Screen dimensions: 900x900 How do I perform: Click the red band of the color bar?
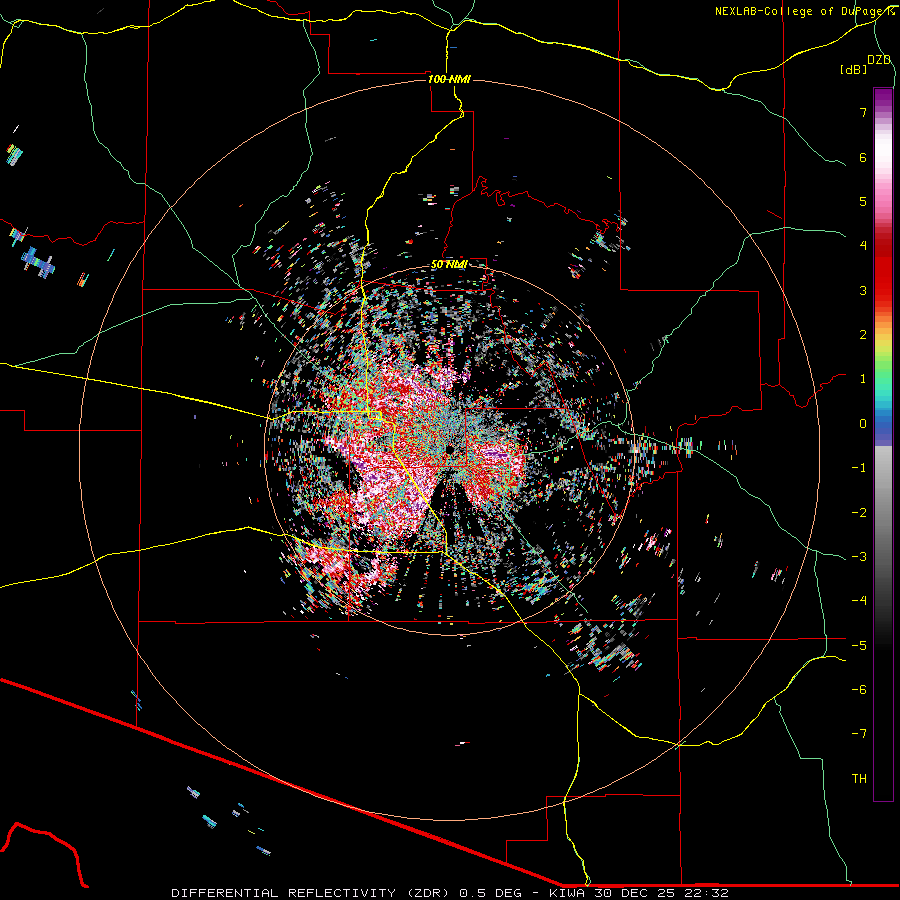coord(883,270)
